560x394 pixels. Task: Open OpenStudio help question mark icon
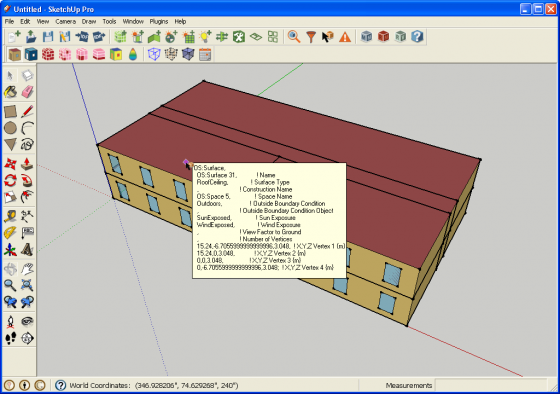pos(417,36)
